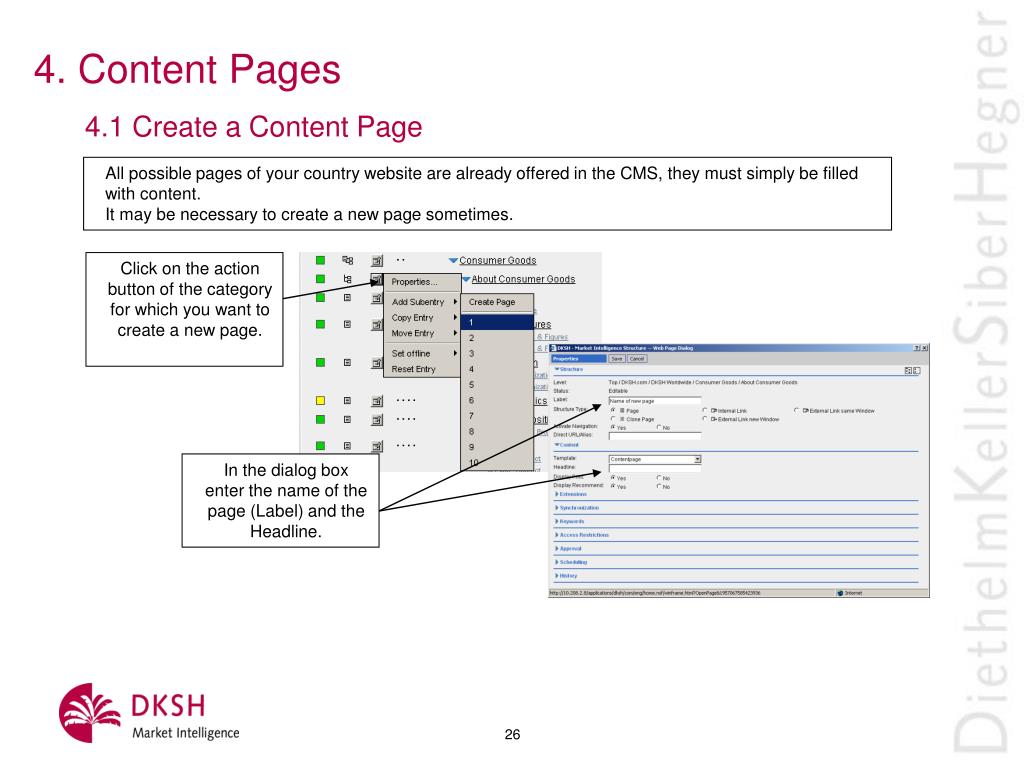
Task: Click the green status square beside About Consumer Goods
Action: coord(320,279)
